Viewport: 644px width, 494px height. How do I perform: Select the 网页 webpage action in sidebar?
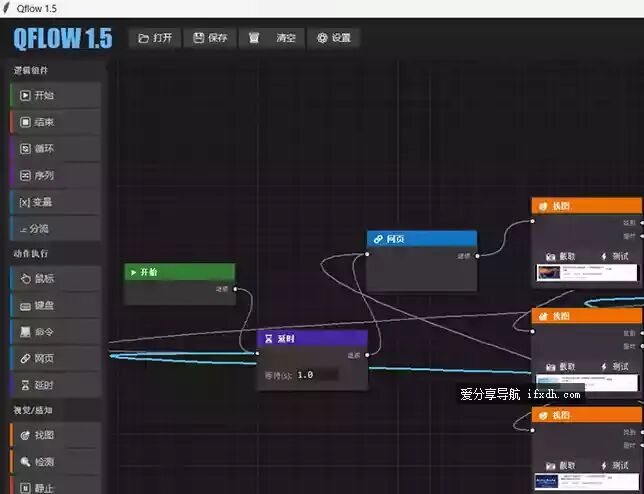pyautogui.click(x=55, y=358)
